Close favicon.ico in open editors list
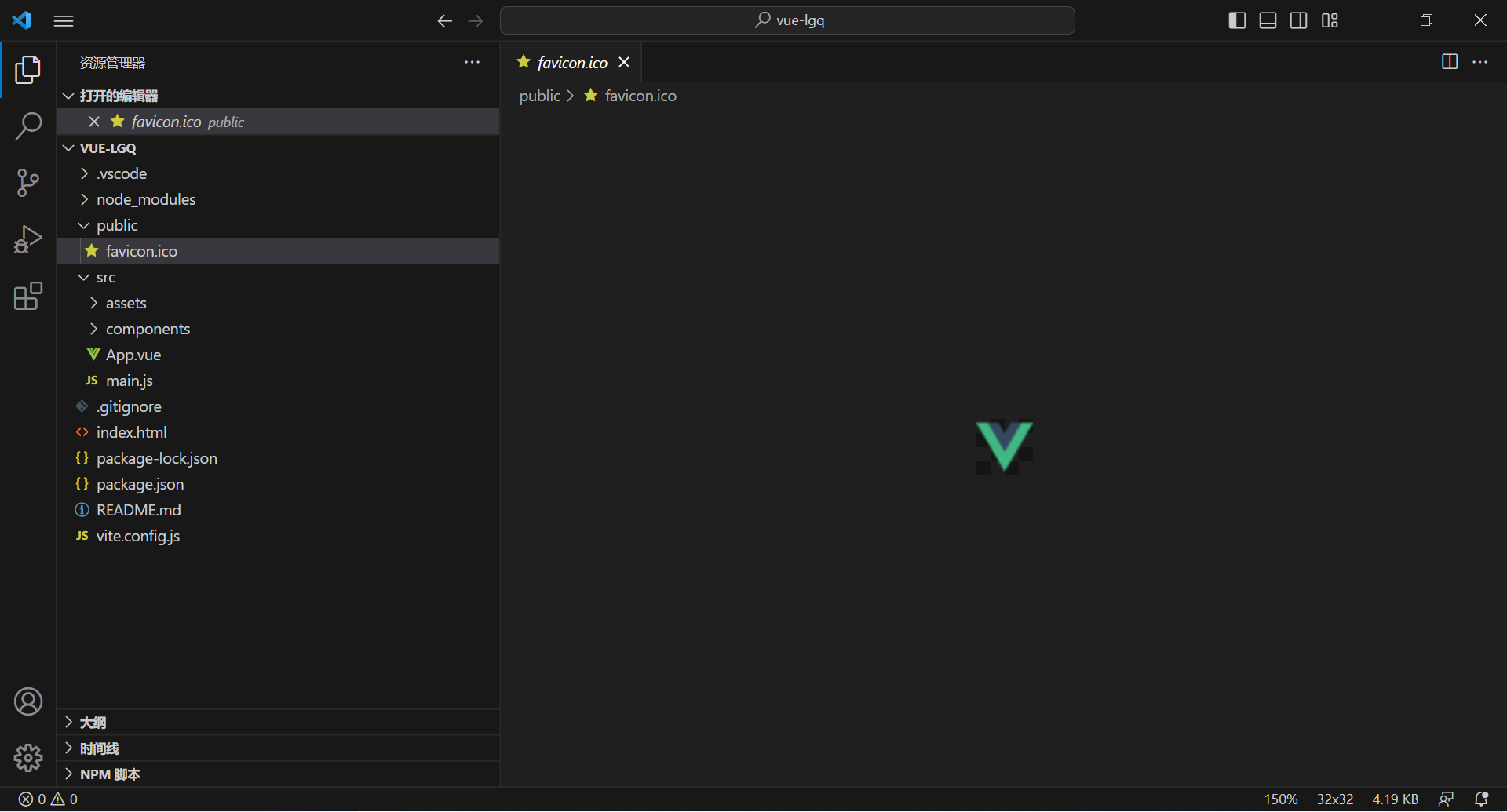Image resolution: width=1507 pixels, height=812 pixels. click(94, 122)
